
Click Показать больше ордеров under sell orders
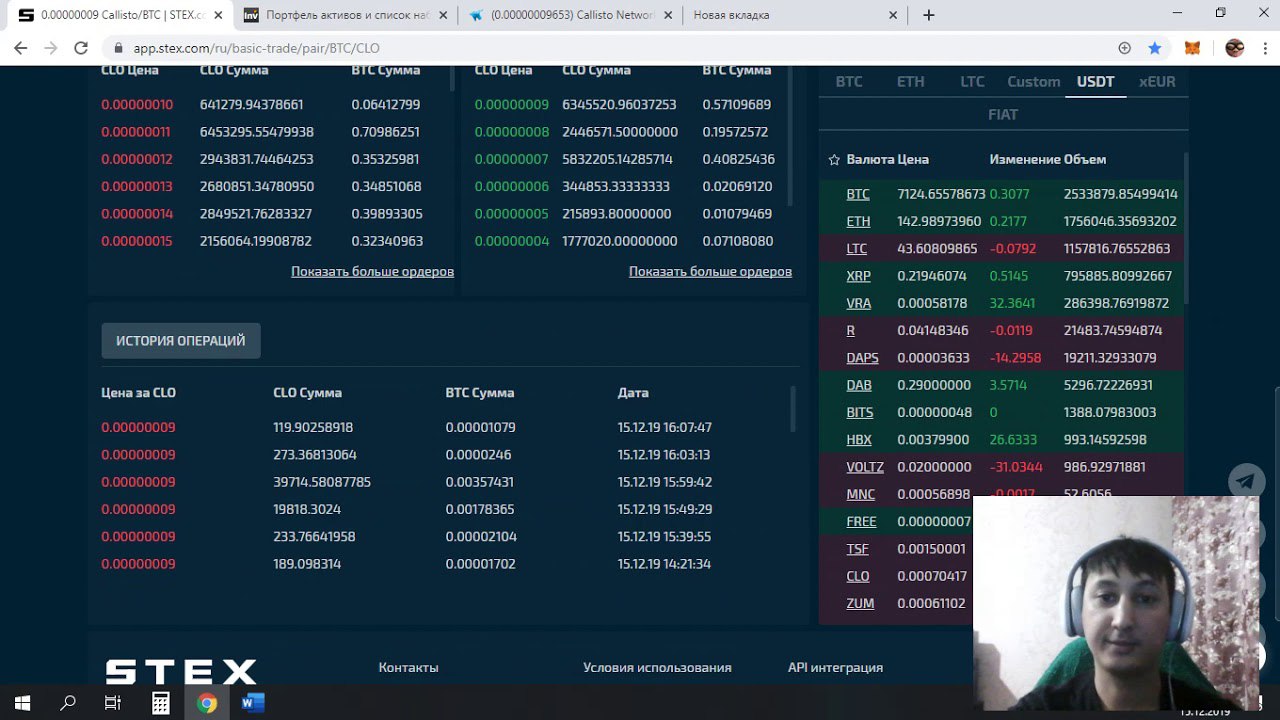click(x=372, y=272)
